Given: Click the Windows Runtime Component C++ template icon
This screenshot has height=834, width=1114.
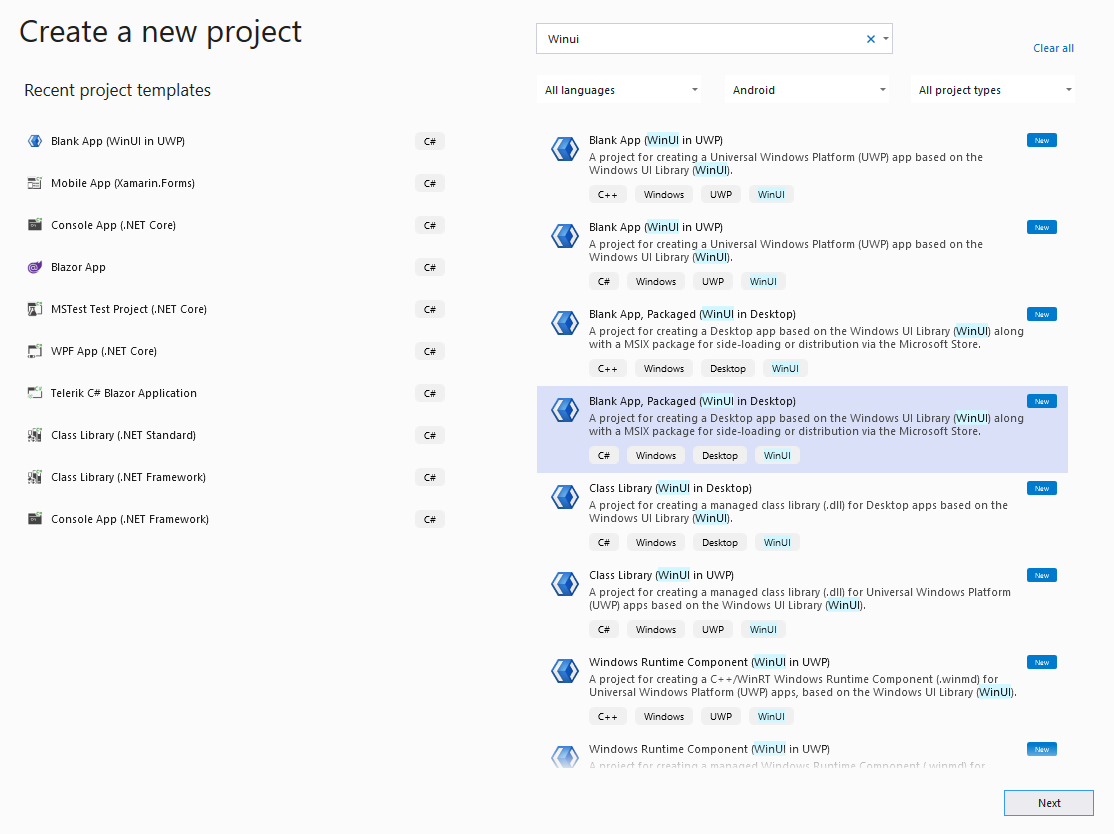Looking at the screenshot, I should 565,671.
